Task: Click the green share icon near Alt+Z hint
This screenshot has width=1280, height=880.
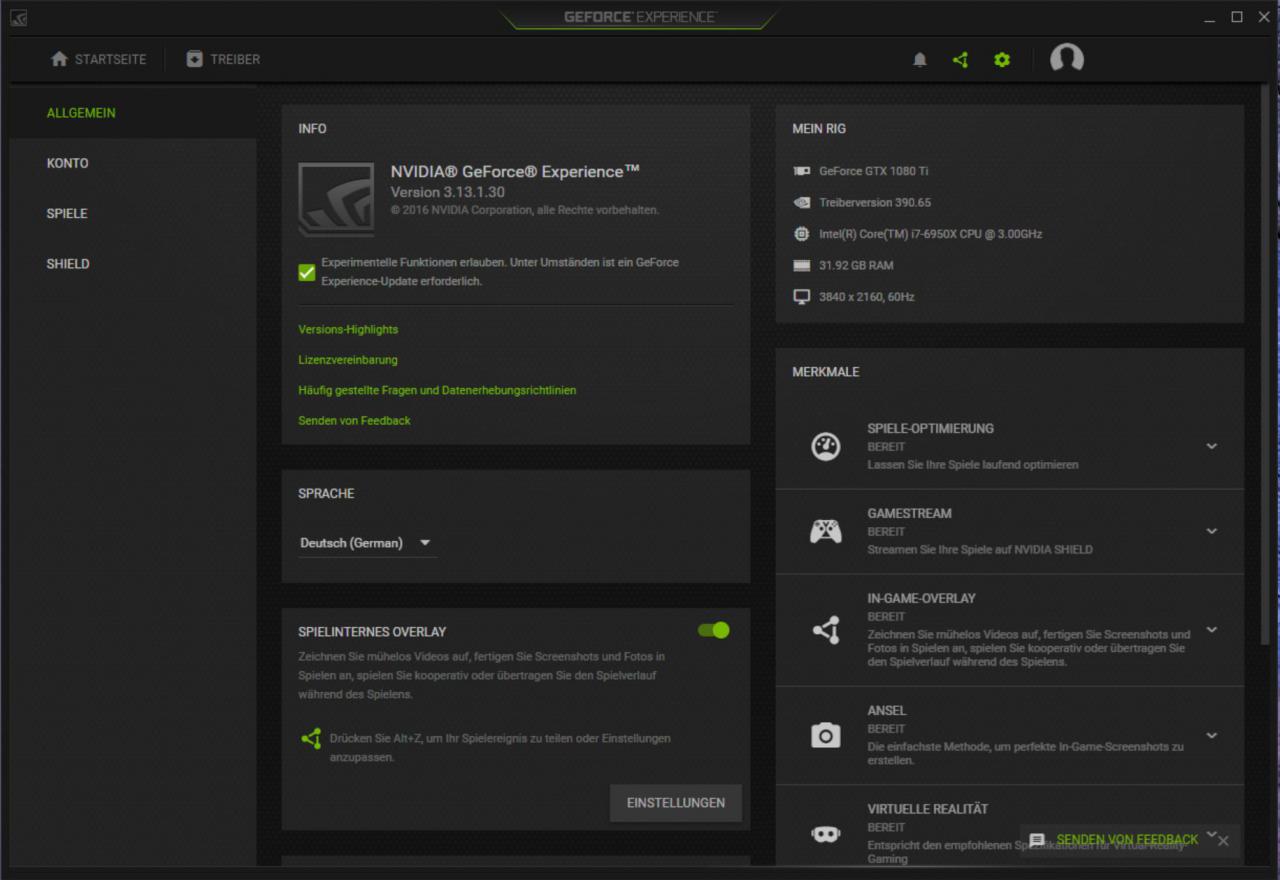Action: 311,739
